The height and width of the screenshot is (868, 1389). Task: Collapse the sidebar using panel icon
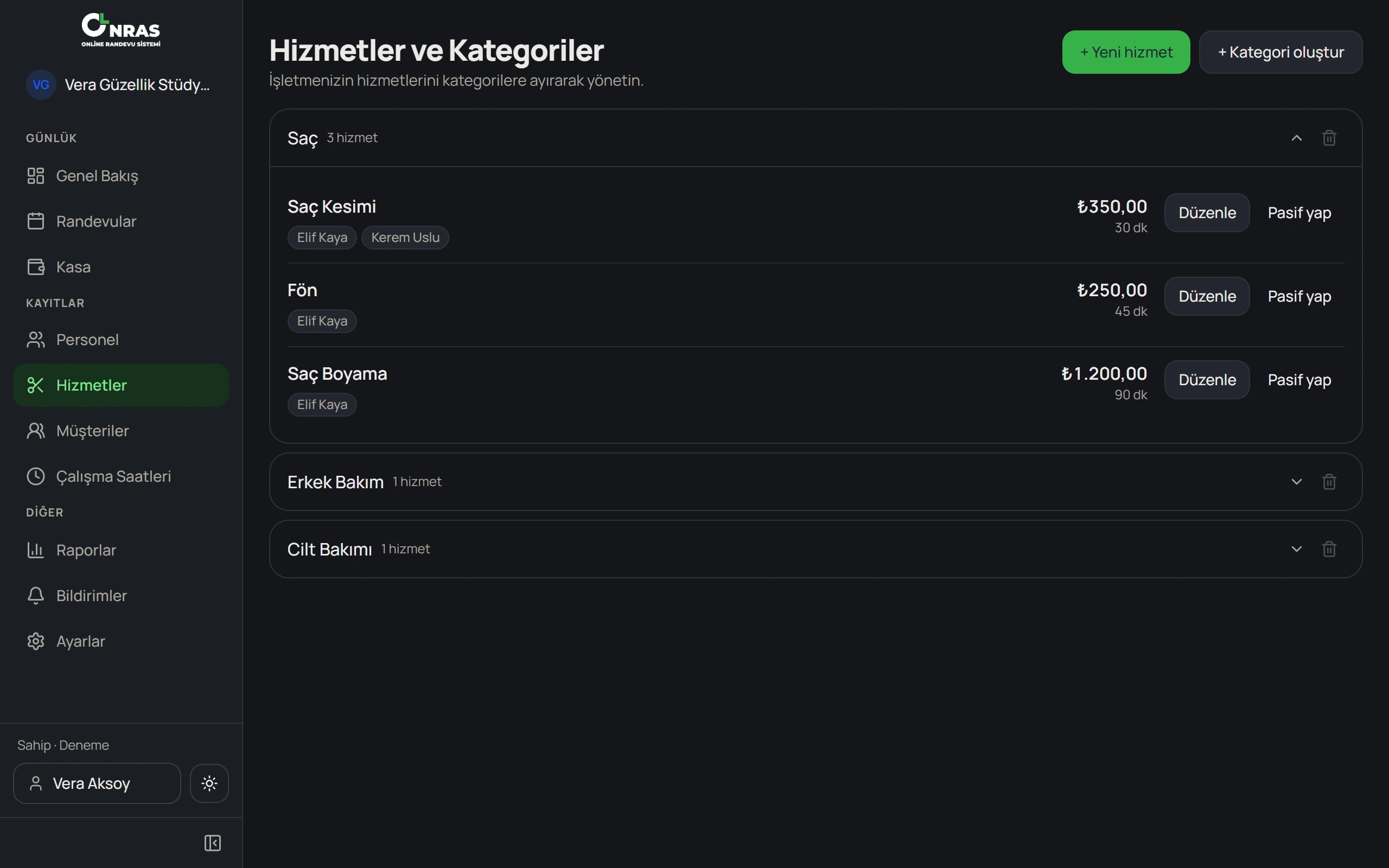point(212,843)
